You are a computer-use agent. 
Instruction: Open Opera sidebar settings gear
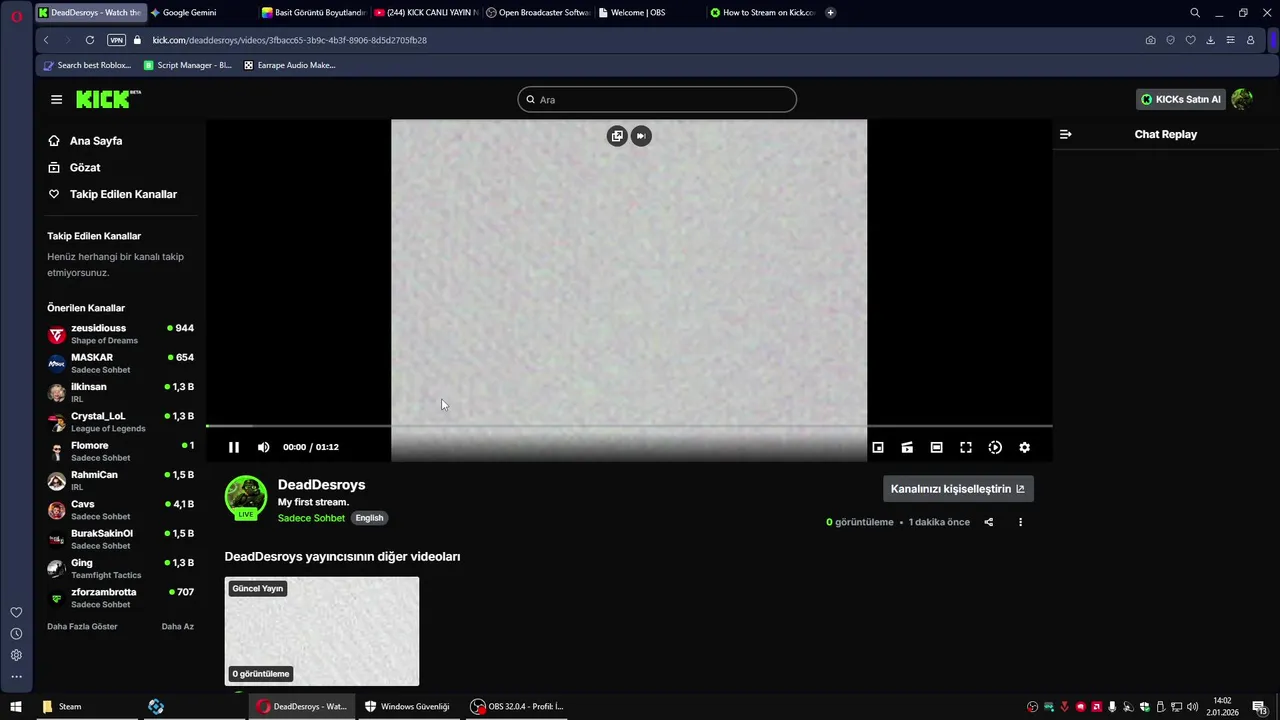16,655
